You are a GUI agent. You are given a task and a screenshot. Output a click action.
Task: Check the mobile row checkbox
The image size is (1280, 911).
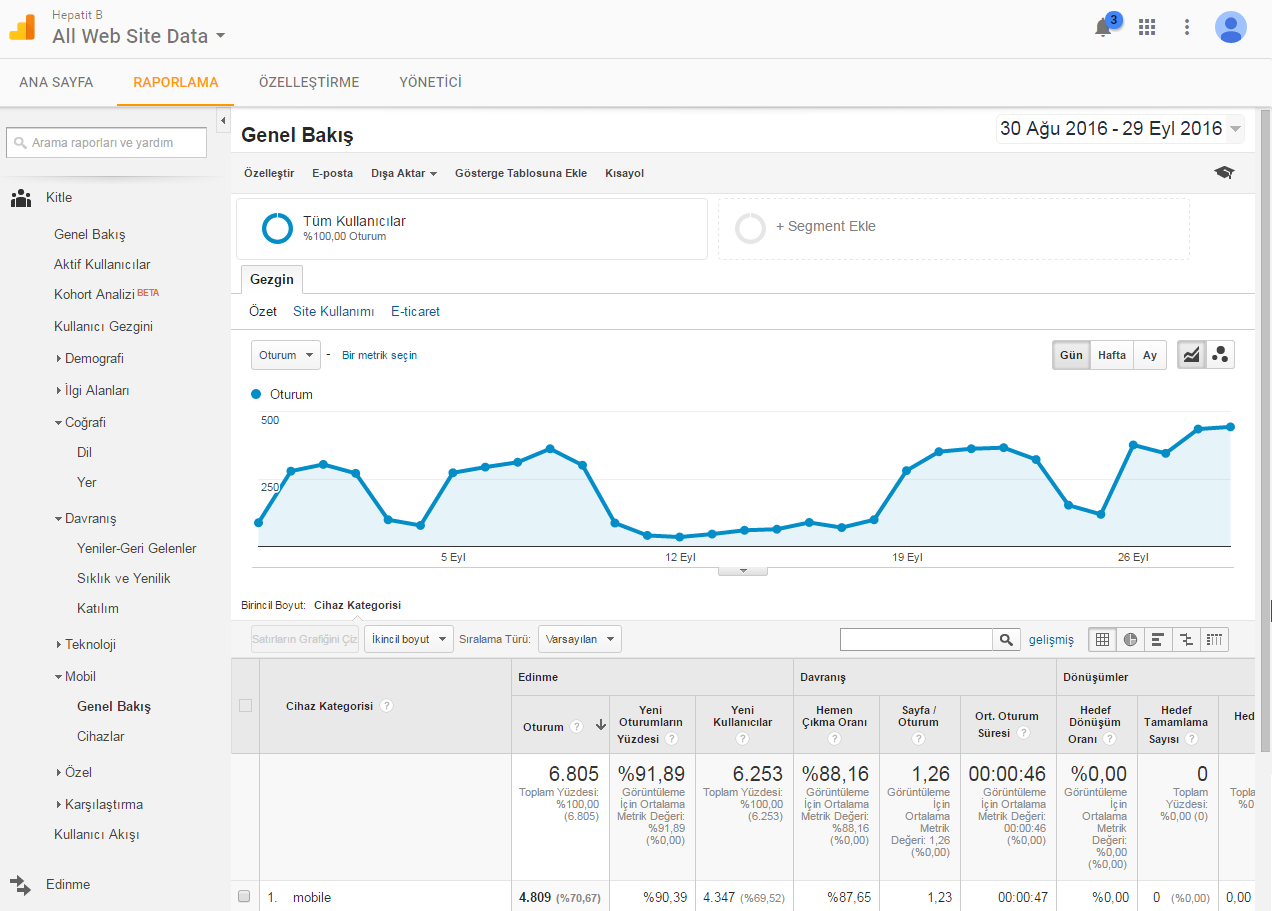[244, 897]
